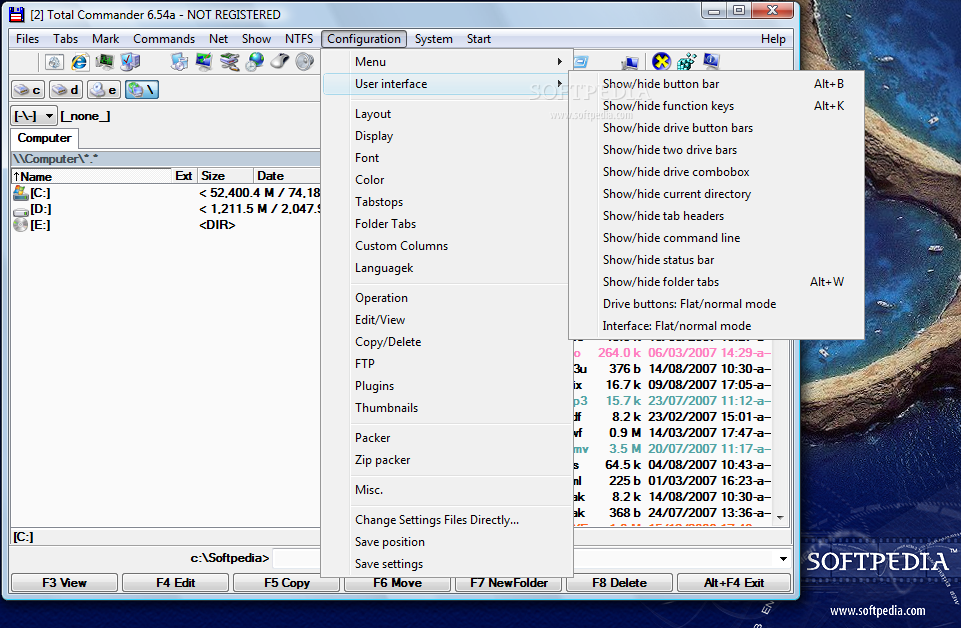
Task: Select drive c button
Action: [x=28, y=90]
